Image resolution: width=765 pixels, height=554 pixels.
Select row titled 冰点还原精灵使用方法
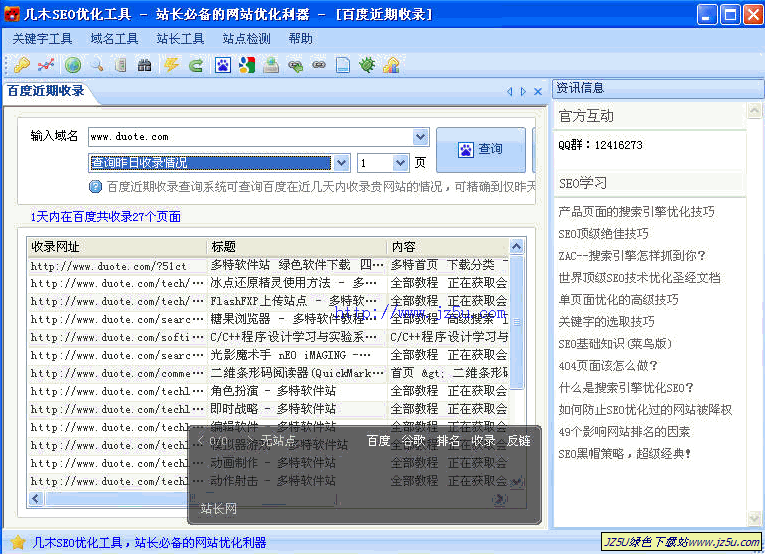click(268, 283)
